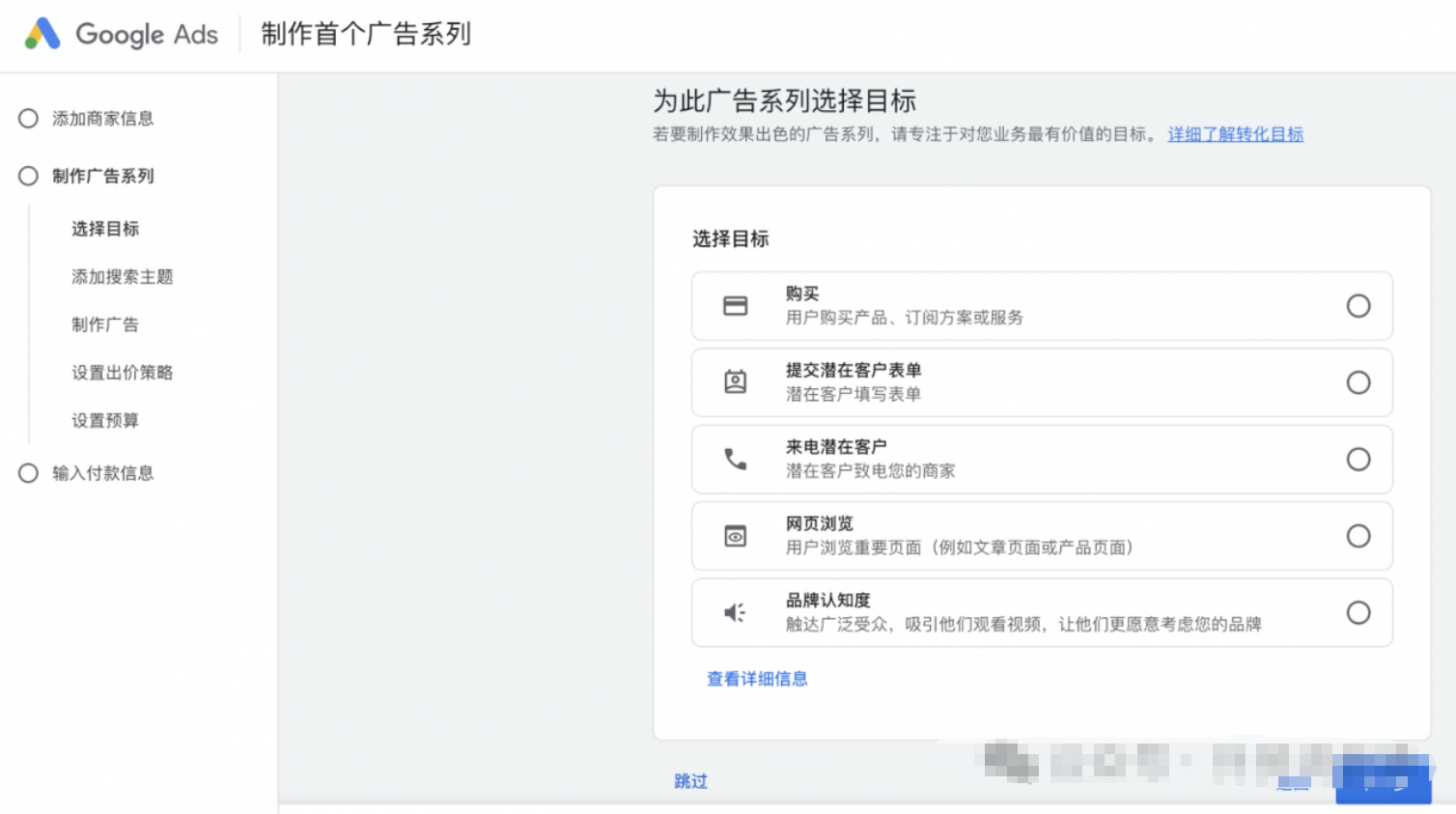Click the 输入付款信息 step label
Screen dimensions: 1456x814
pyautogui.click(x=103, y=473)
